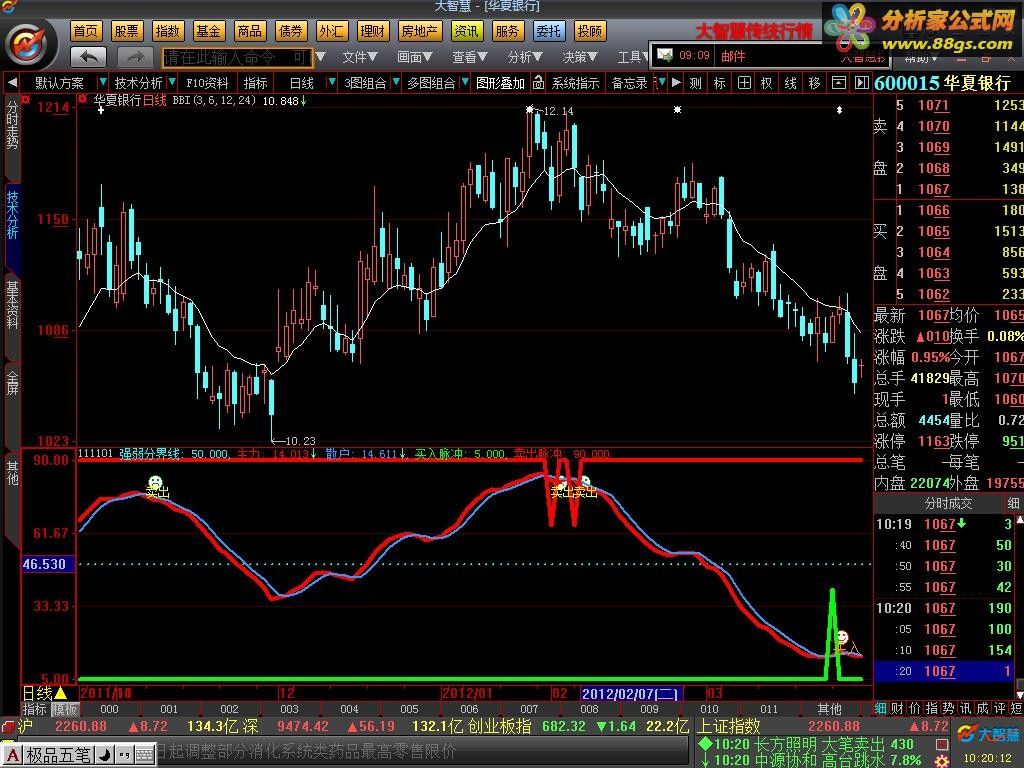Open the 查看 menu
Screen dimensions: 1024x768
tap(470, 57)
